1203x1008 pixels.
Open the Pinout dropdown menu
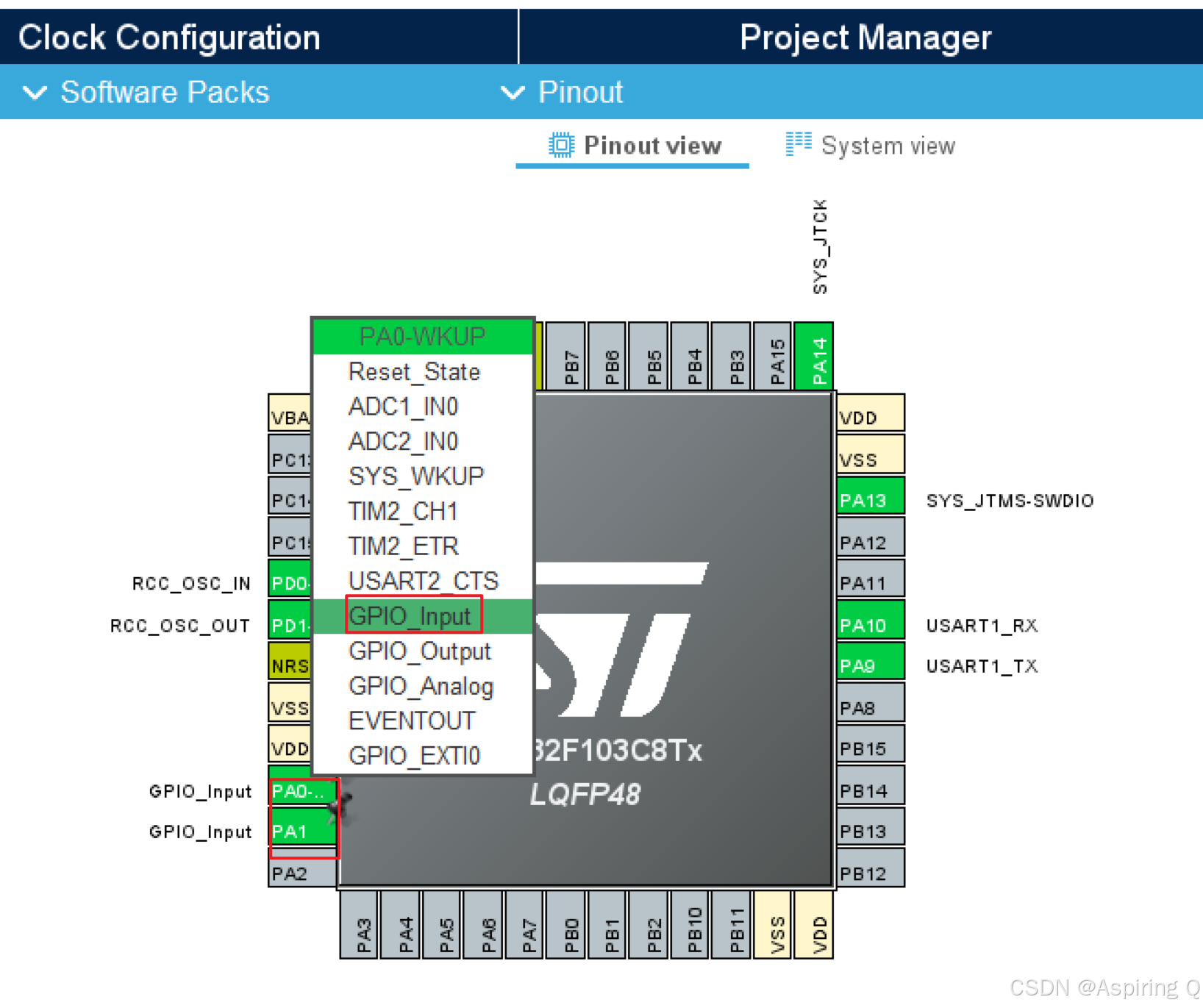pyautogui.click(x=562, y=92)
